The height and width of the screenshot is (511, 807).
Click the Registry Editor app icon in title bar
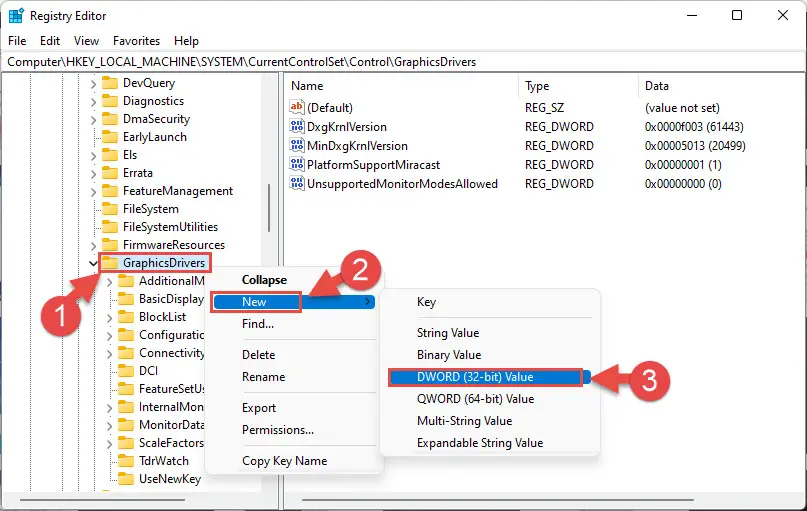(16, 15)
